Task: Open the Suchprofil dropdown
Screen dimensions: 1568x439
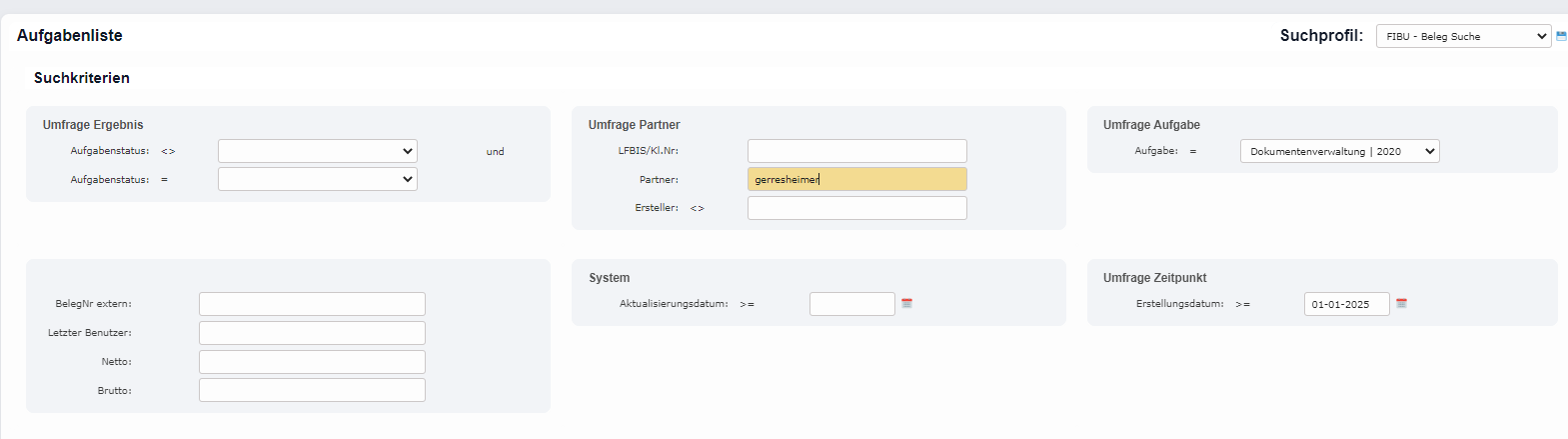Action: [x=1462, y=36]
